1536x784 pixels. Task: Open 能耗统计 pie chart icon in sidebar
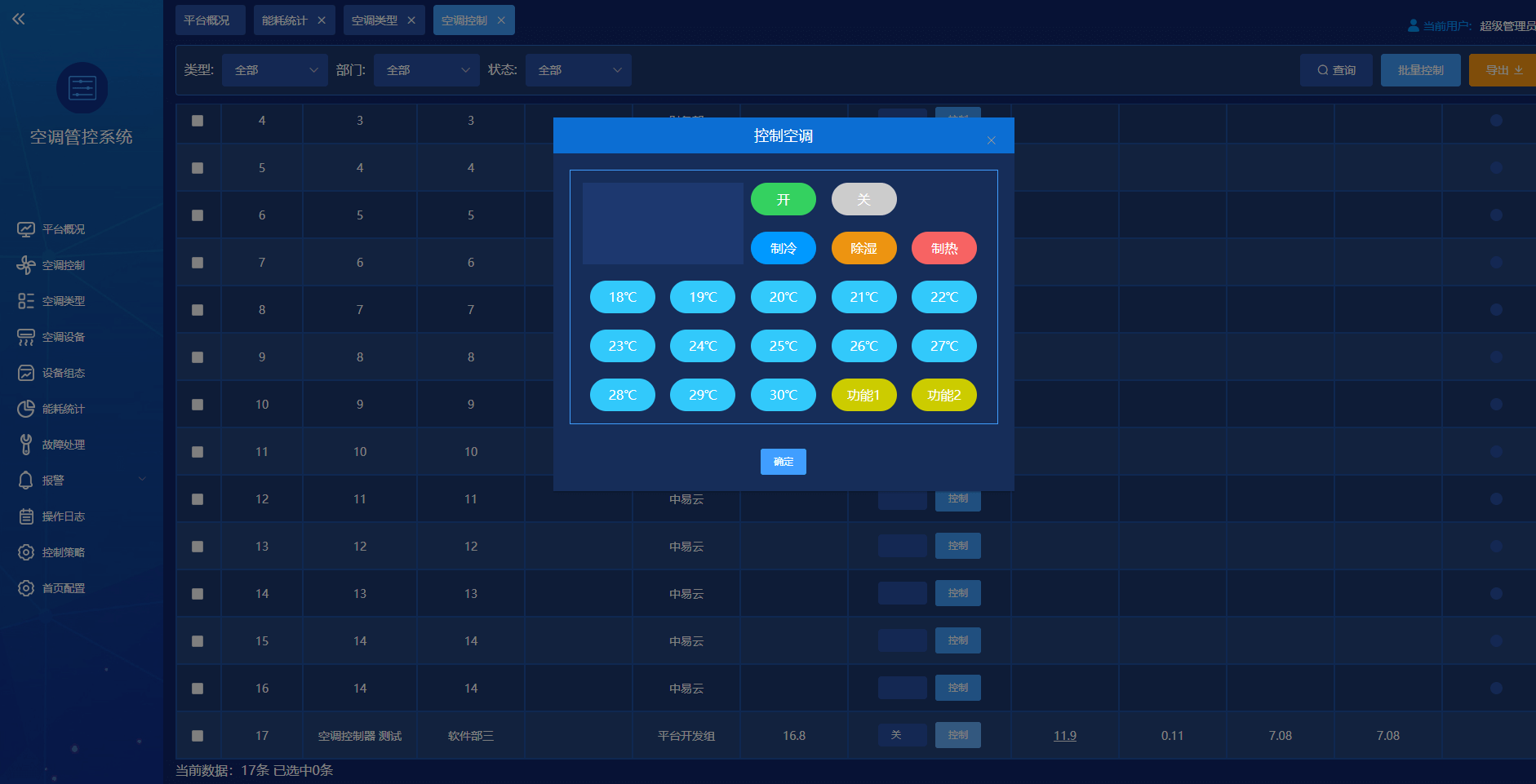[x=26, y=409]
